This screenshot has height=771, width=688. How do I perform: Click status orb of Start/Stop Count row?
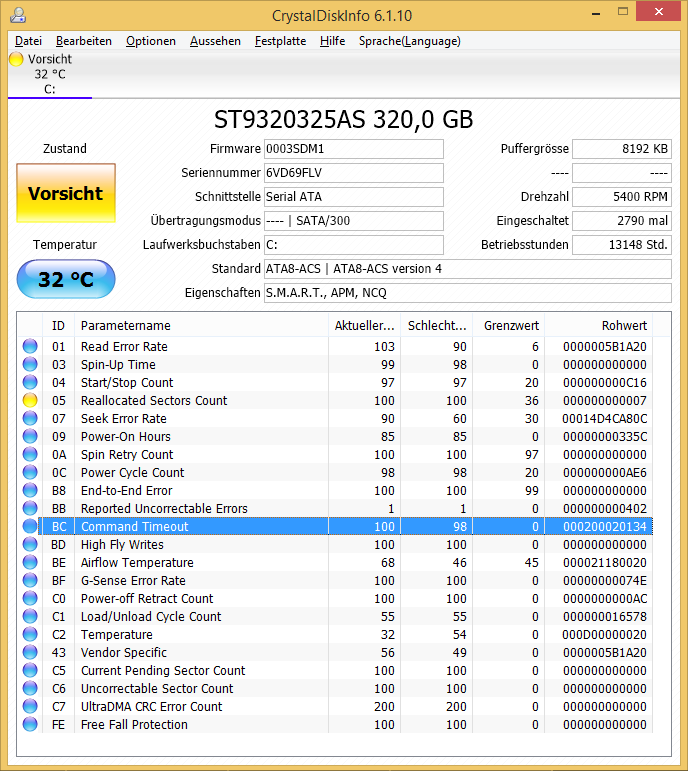(x=30, y=382)
